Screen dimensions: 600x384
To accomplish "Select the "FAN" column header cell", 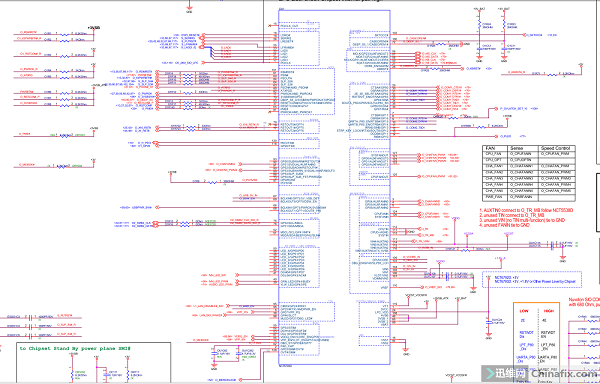I will [x=495, y=148].
